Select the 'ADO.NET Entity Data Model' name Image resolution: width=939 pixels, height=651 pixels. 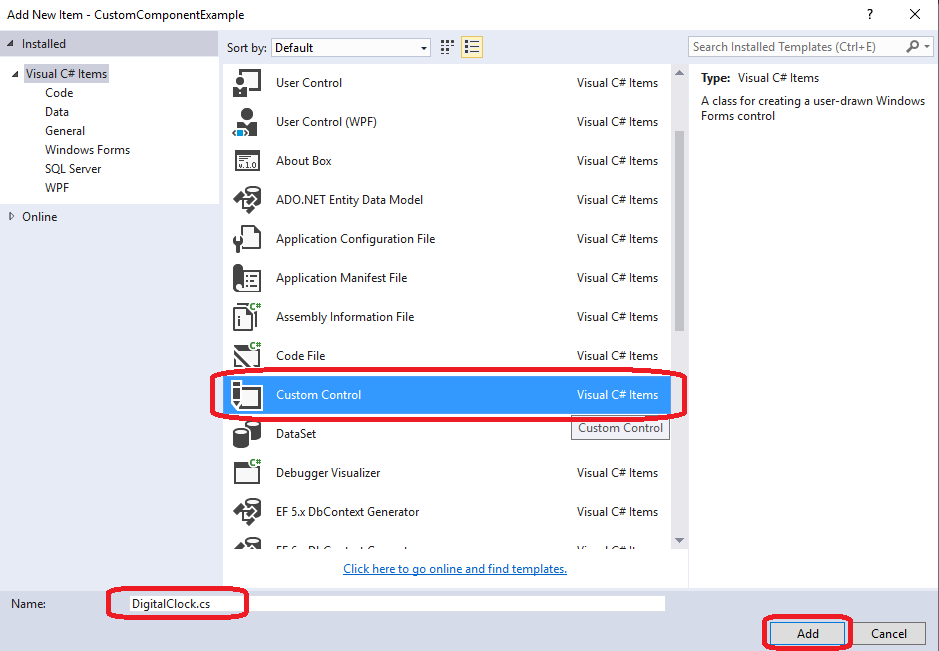tap(350, 199)
